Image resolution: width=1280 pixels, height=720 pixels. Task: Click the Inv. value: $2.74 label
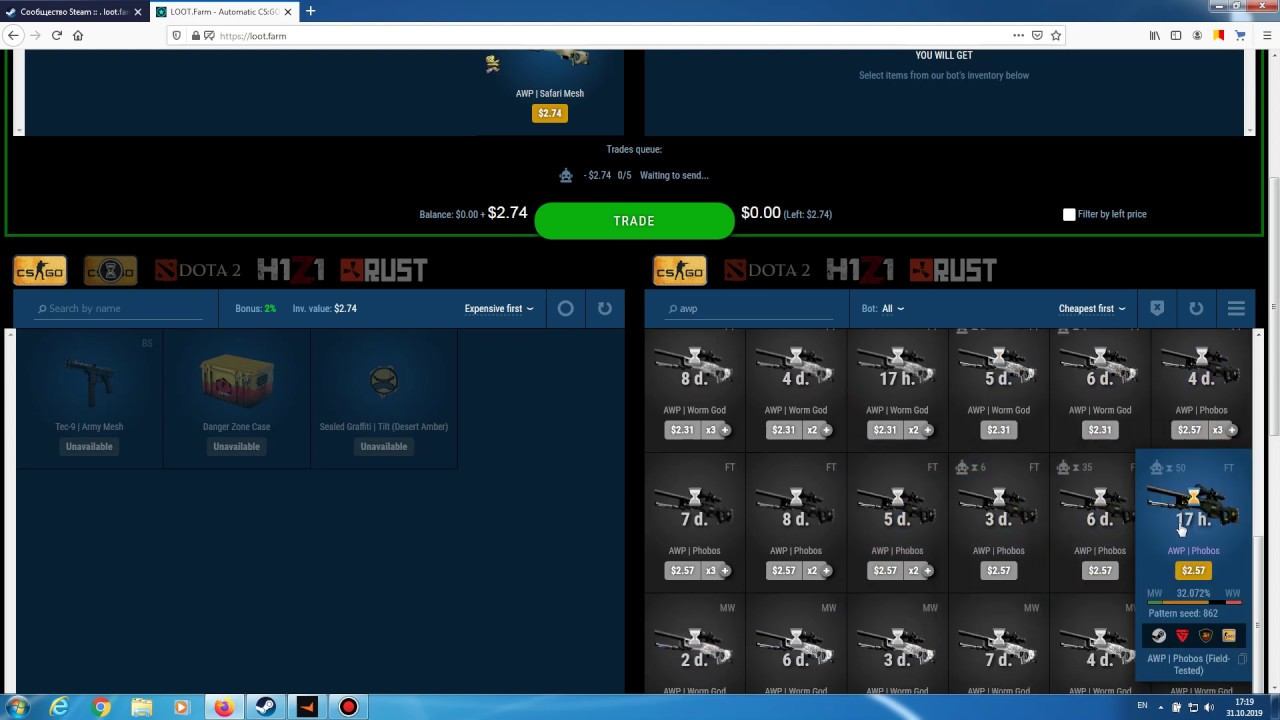[x=325, y=308]
